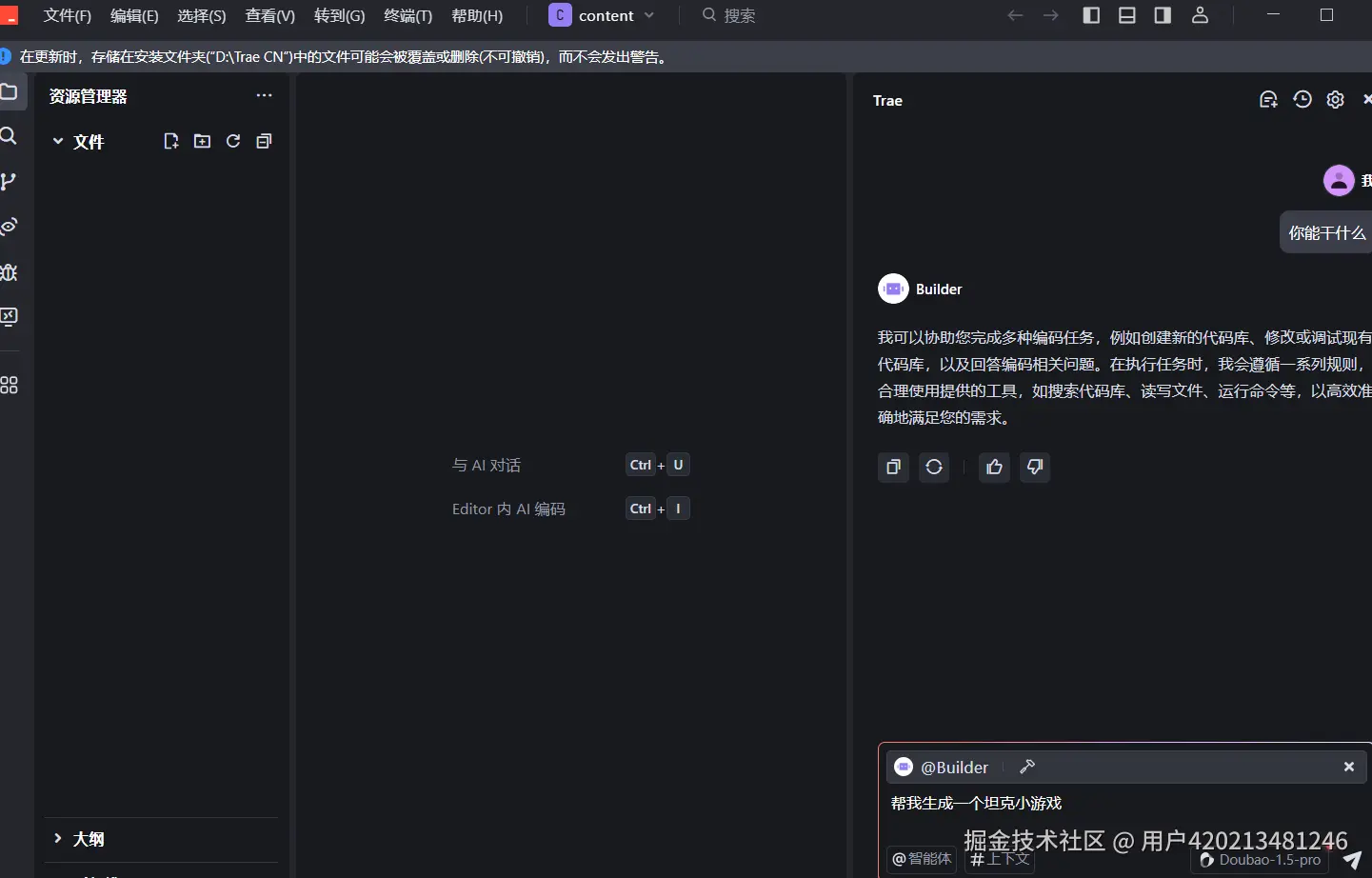Click the update warning notification text
1372x878 pixels.
pos(345,56)
